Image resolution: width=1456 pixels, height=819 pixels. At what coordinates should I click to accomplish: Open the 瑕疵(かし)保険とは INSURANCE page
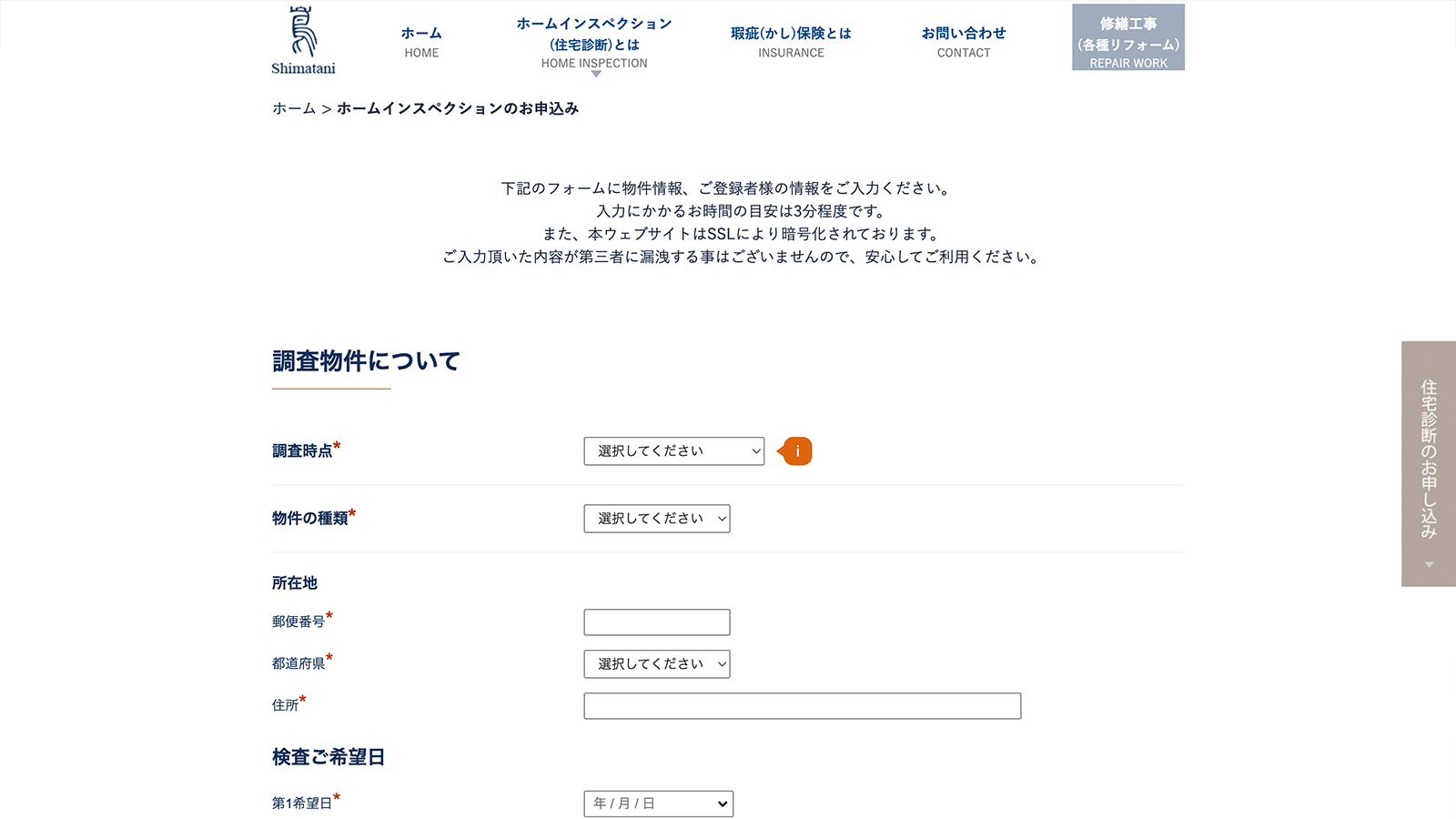(790, 41)
